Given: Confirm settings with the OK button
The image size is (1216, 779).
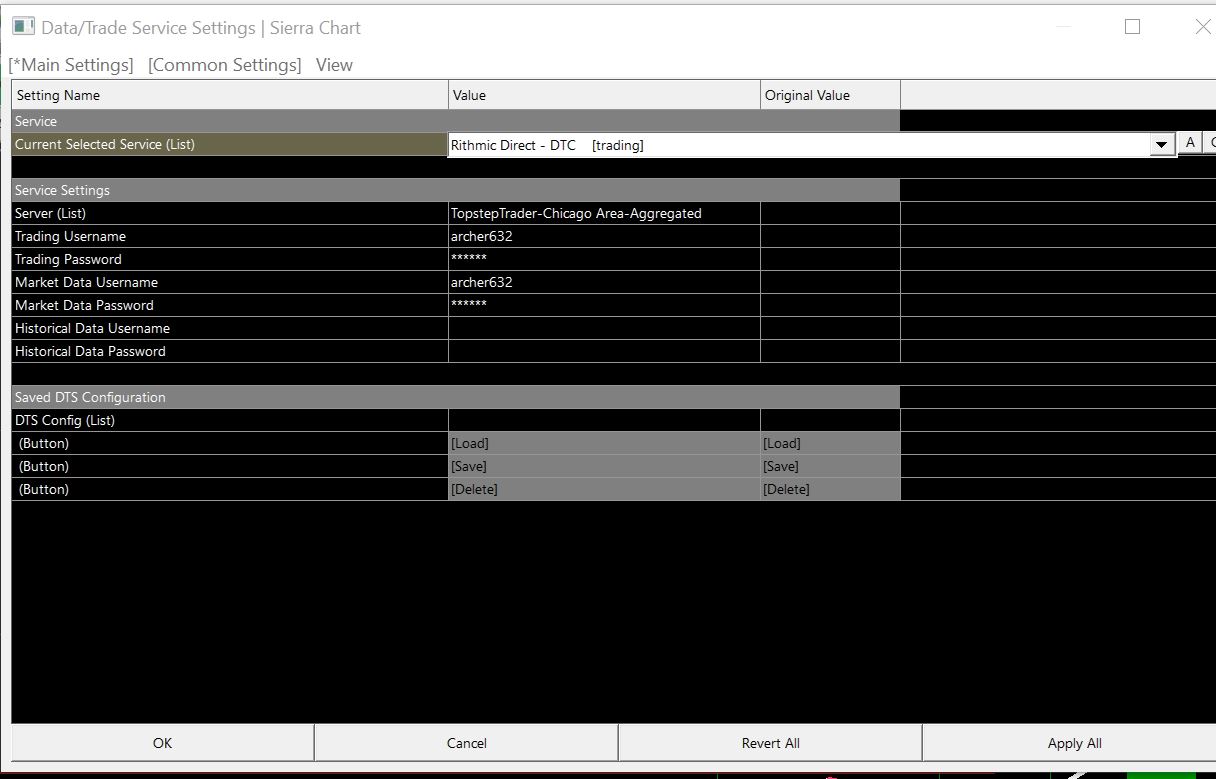Looking at the screenshot, I should 163,743.
